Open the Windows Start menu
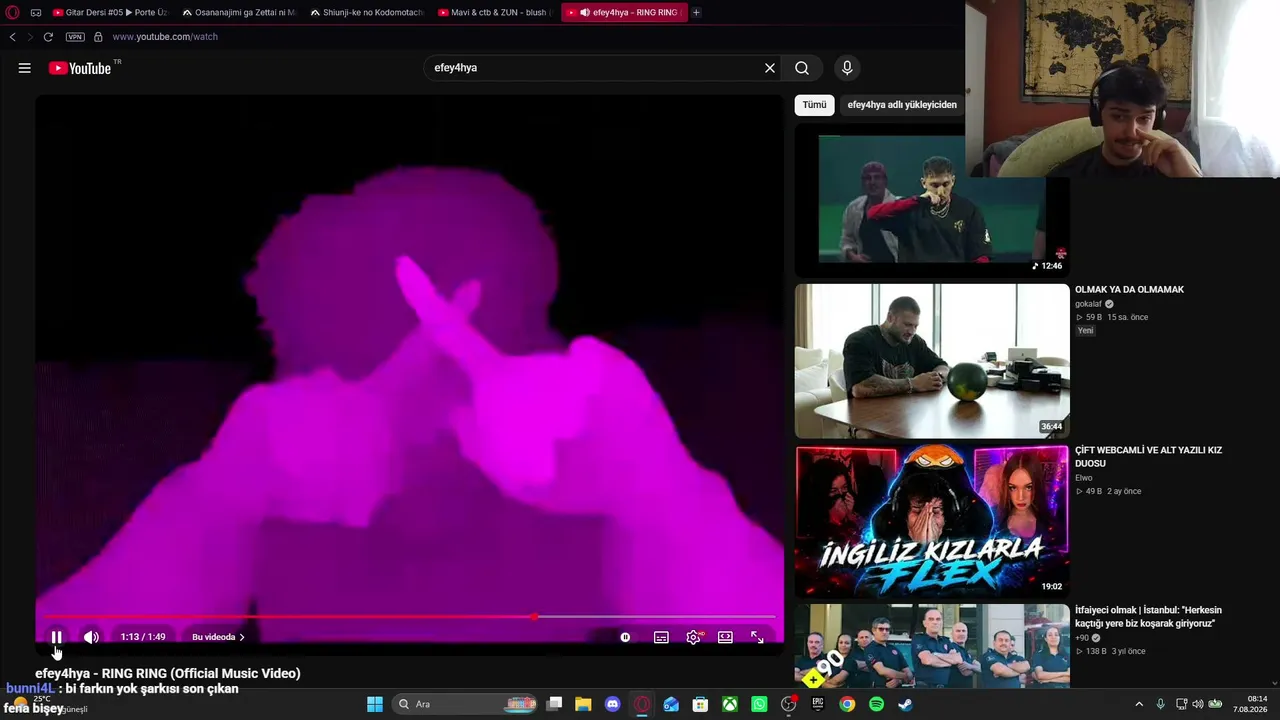 pyautogui.click(x=375, y=704)
